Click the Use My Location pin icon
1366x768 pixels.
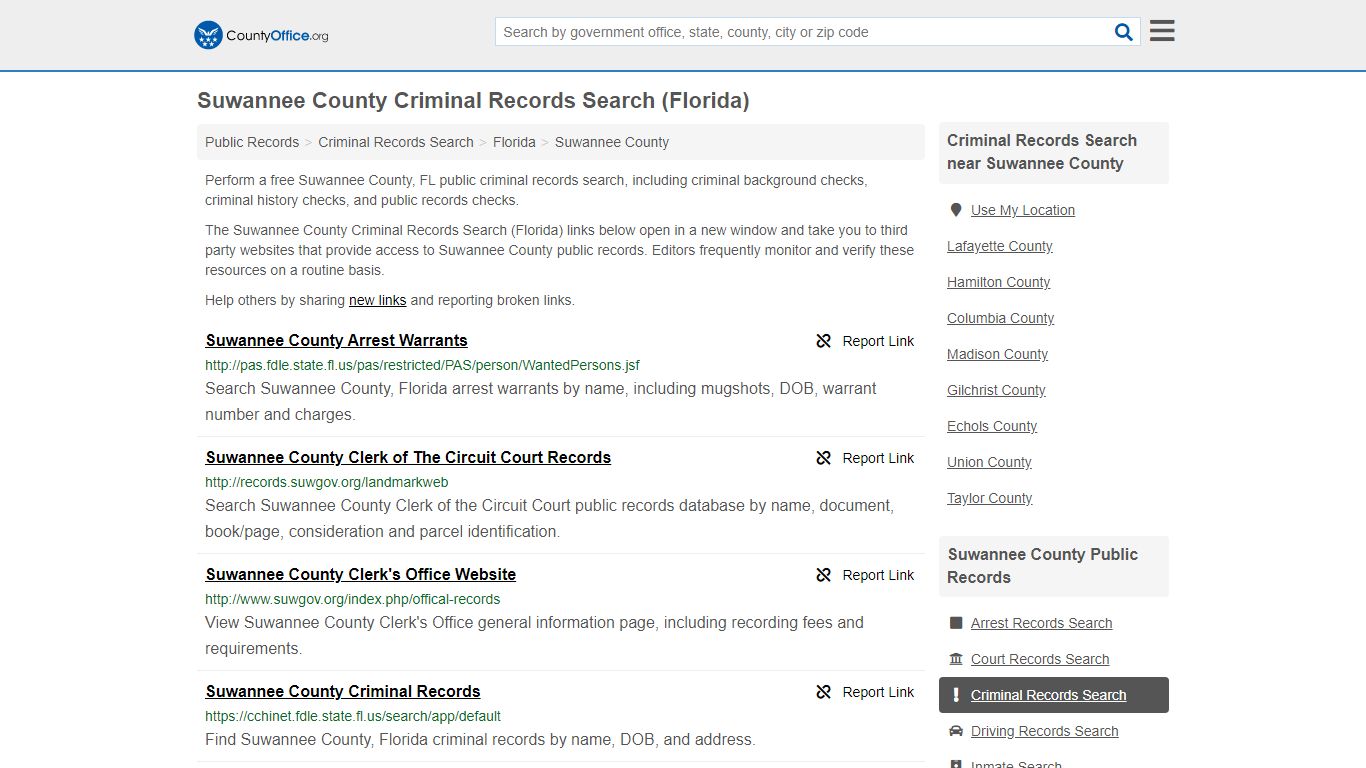(x=956, y=210)
